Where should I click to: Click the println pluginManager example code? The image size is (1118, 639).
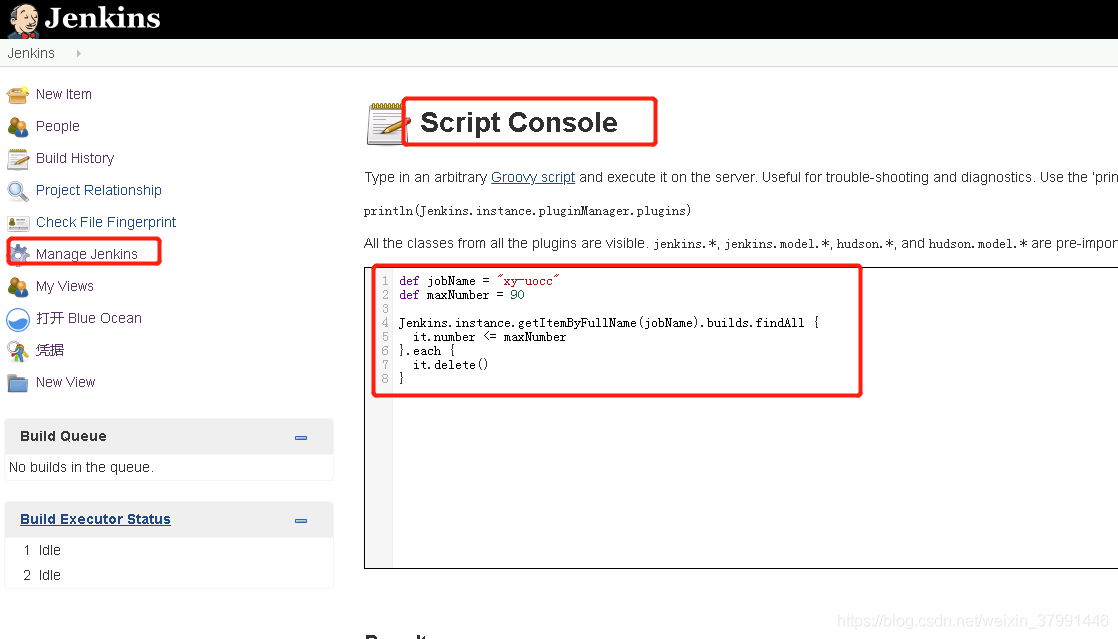coord(527,211)
